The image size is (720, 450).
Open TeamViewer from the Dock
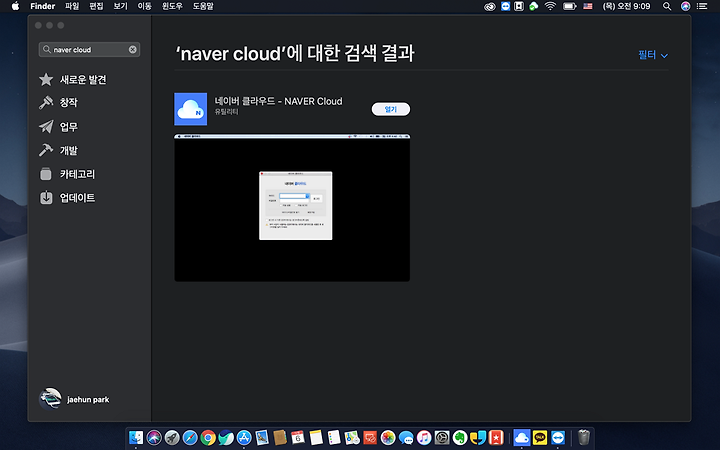point(558,438)
